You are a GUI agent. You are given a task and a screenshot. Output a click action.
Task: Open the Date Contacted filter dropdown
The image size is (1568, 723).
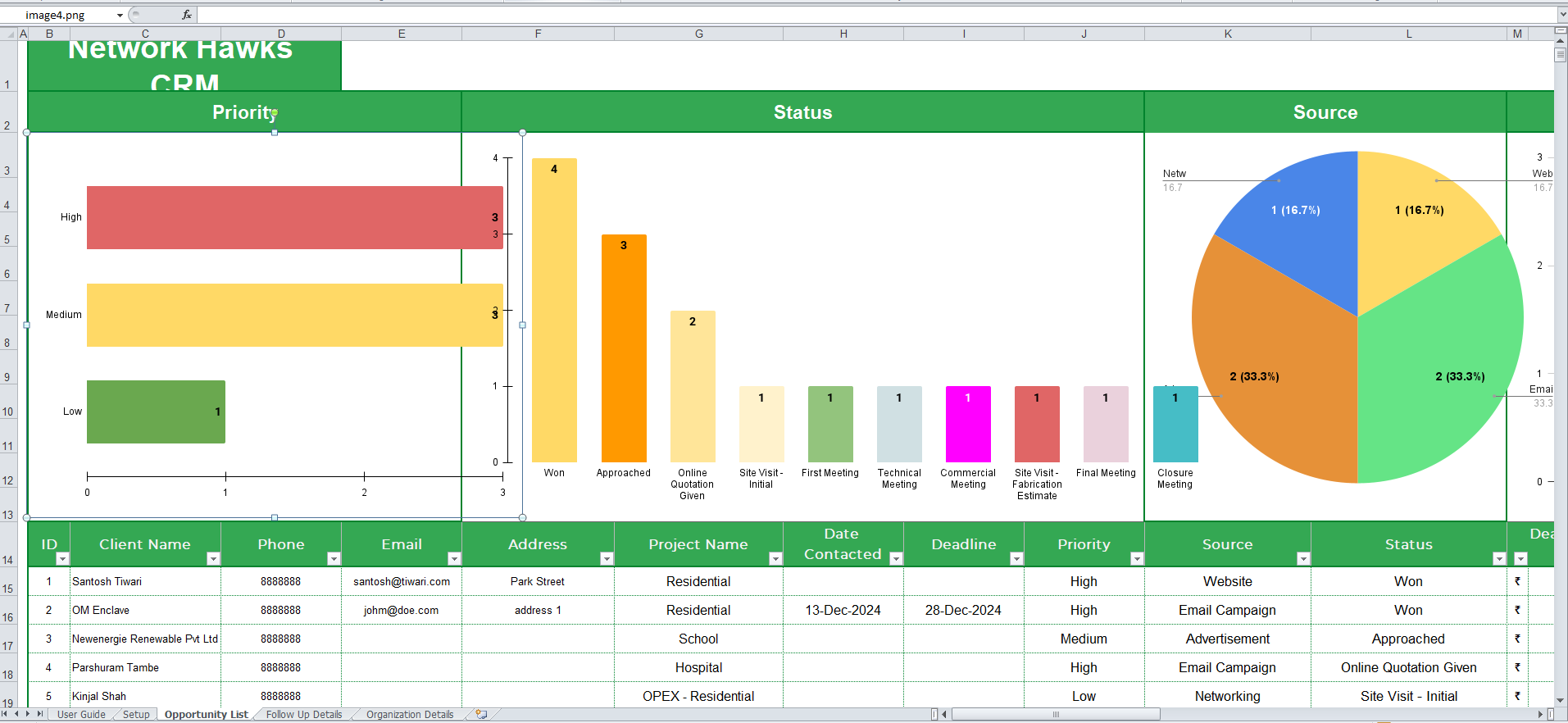(896, 558)
